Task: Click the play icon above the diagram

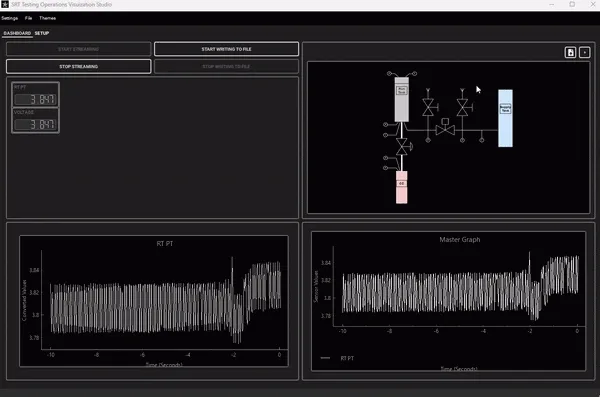Action: click(584, 52)
